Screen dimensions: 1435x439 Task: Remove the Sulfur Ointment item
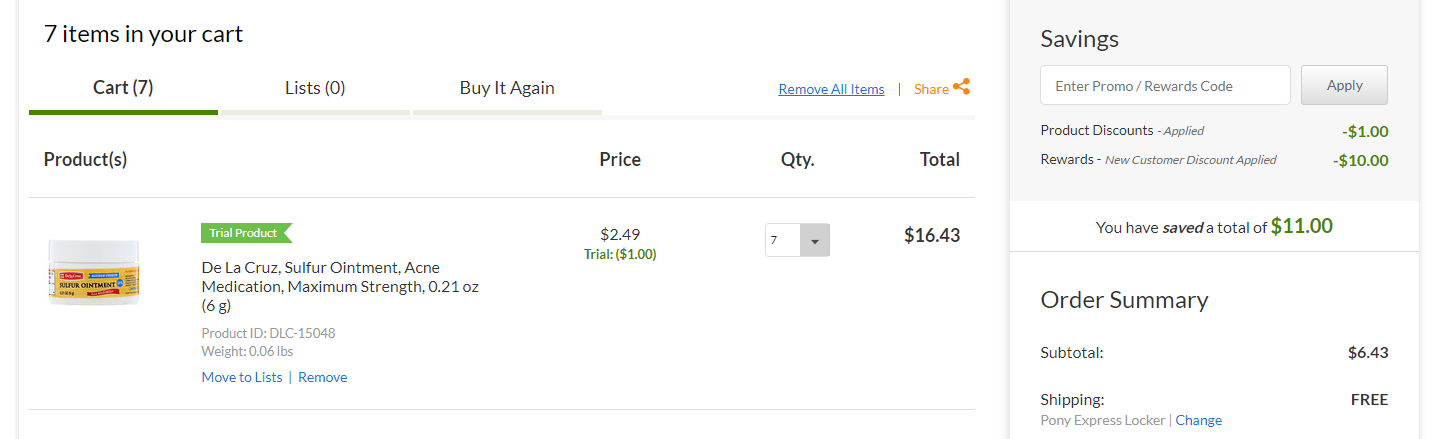323,377
